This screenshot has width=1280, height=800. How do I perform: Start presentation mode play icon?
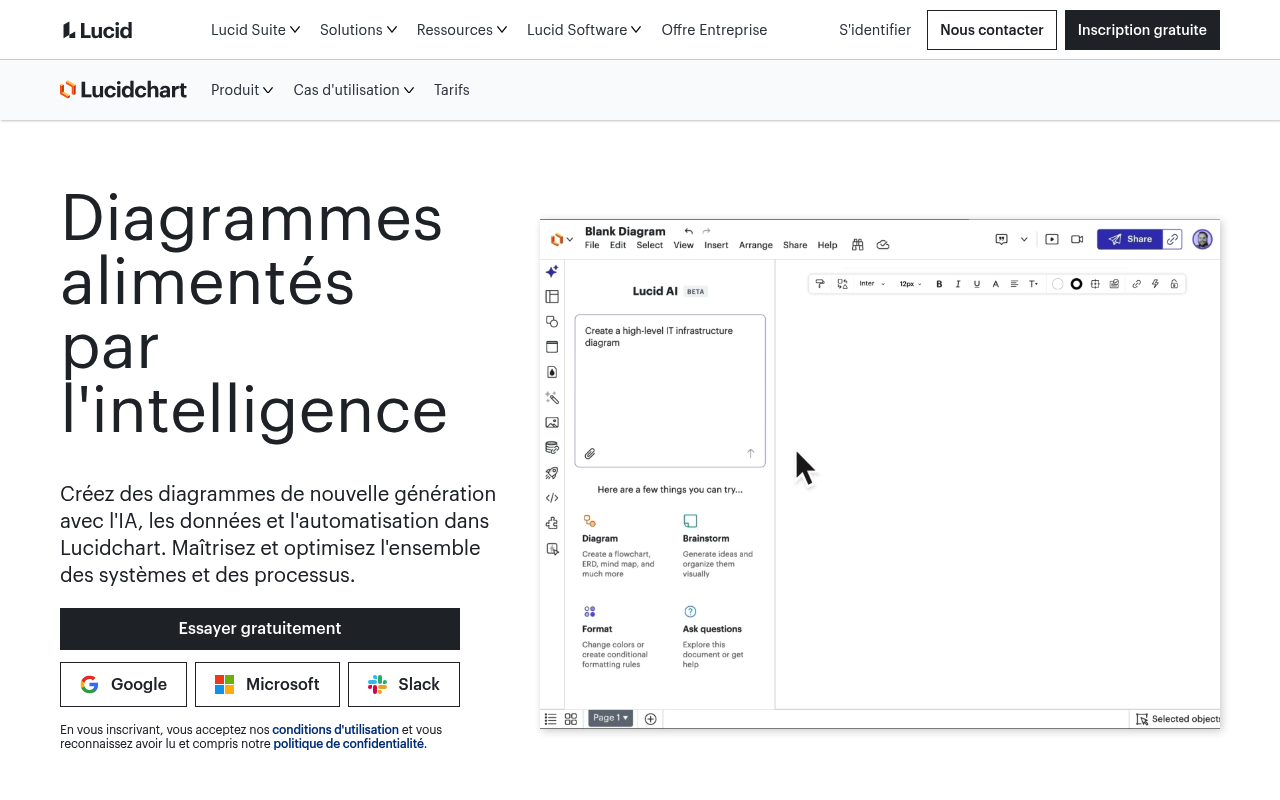1052,239
